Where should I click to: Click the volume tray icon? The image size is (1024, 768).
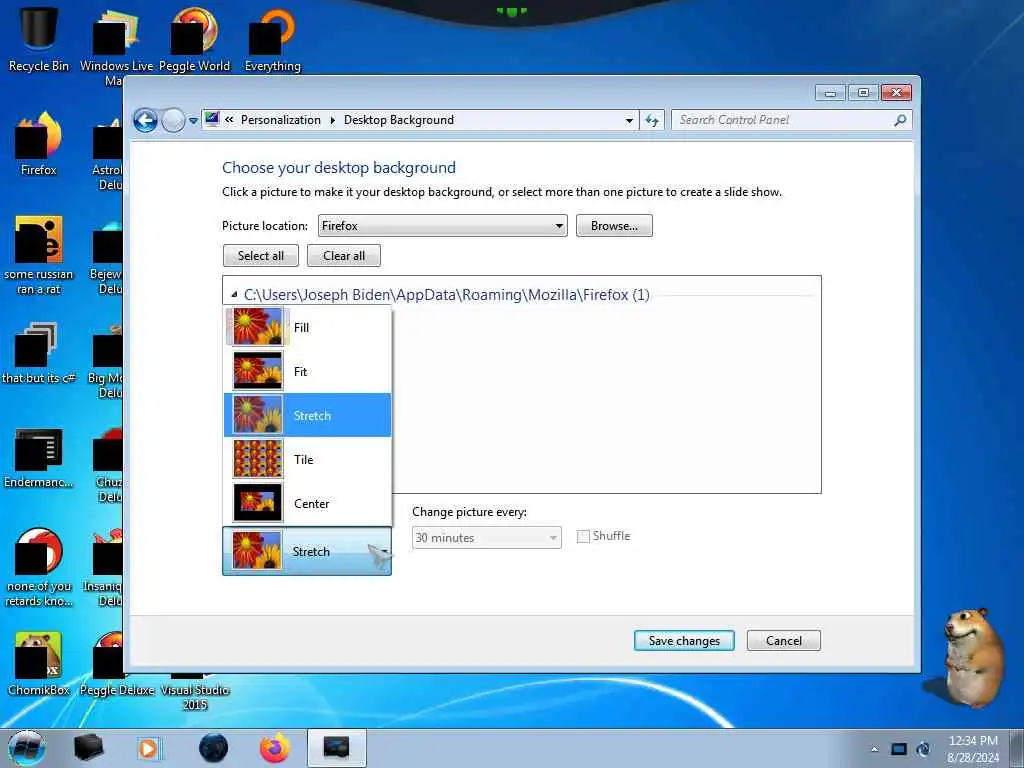(923, 749)
